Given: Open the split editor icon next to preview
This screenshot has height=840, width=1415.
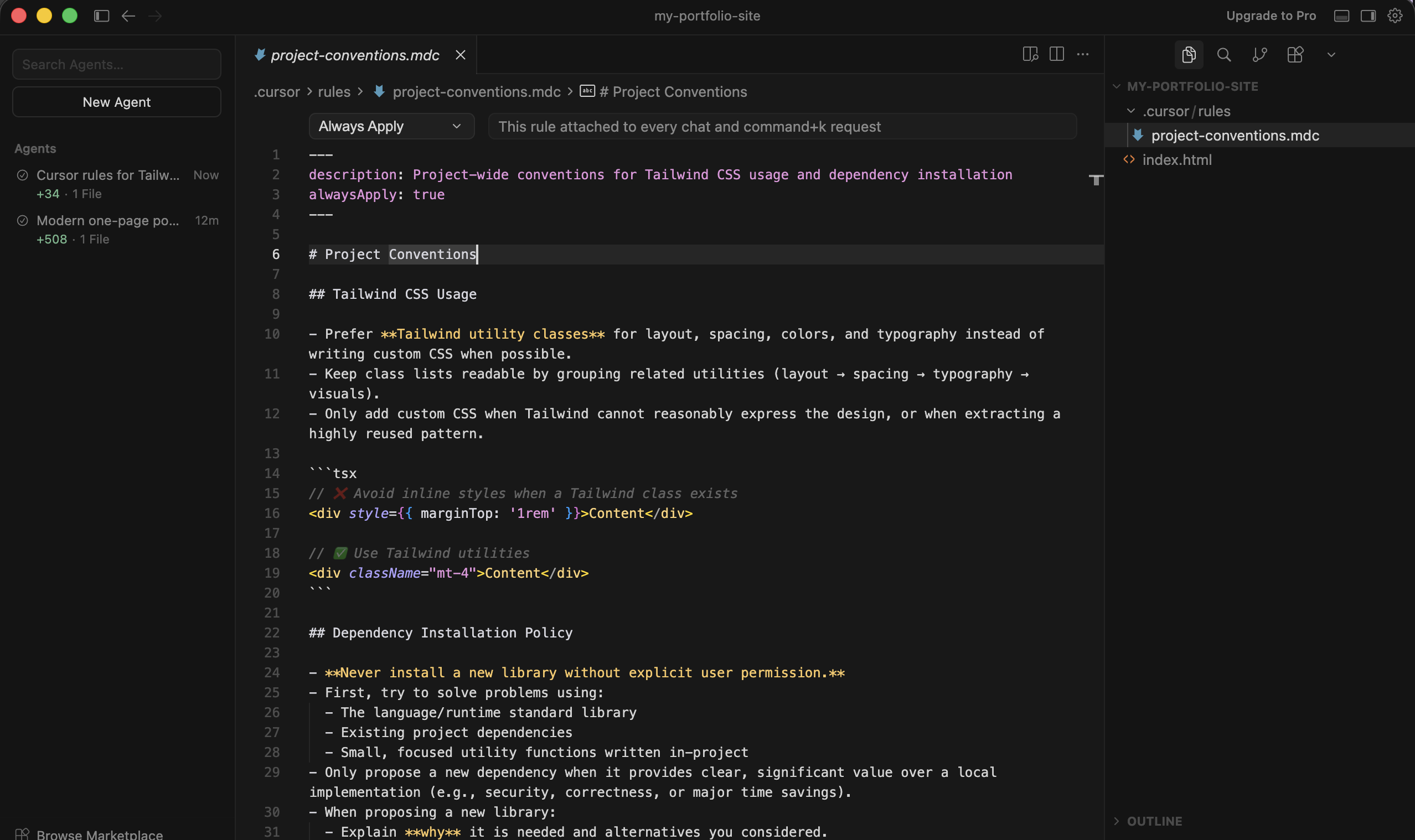Looking at the screenshot, I should click(x=1057, y=54).
